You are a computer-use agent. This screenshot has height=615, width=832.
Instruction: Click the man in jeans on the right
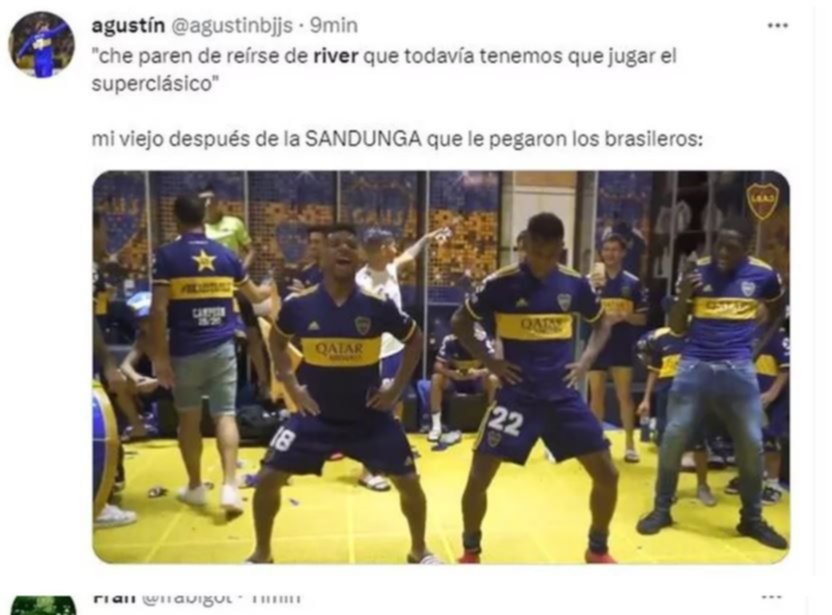717,380
